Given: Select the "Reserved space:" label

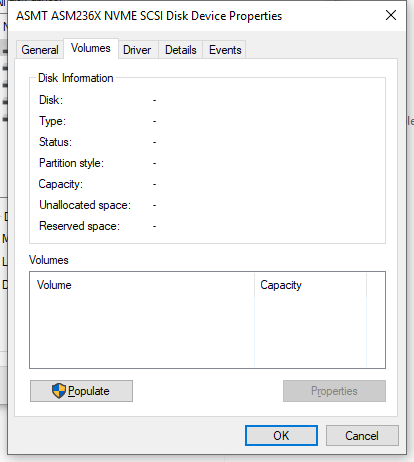Looking at the screenshot, I should point(79,226).
